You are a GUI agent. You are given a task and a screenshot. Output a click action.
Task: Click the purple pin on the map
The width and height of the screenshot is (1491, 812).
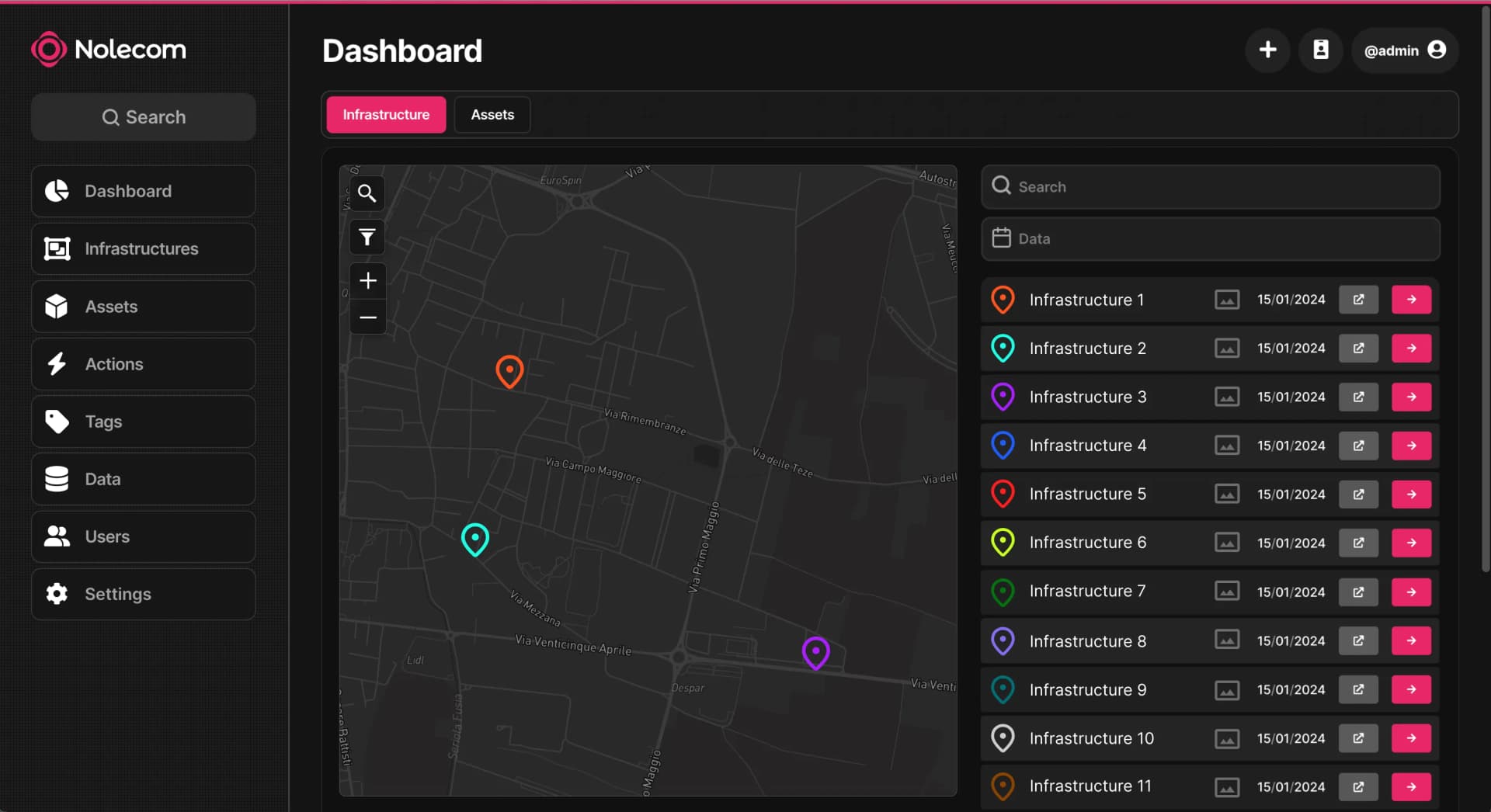[x=815, y=652]
